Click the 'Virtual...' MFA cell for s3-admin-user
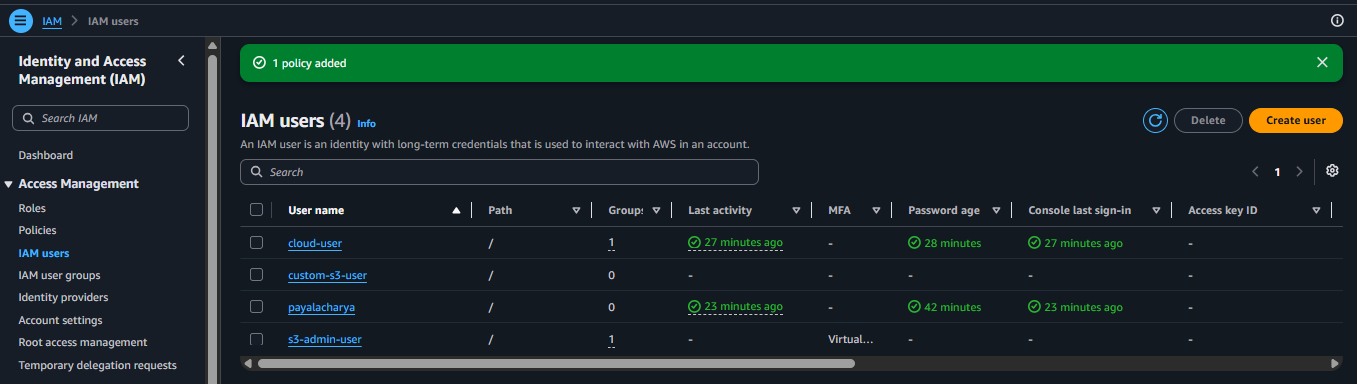The height and width of the screenshot is (384, 1357). pyautogui.click(x=851, y=339)
